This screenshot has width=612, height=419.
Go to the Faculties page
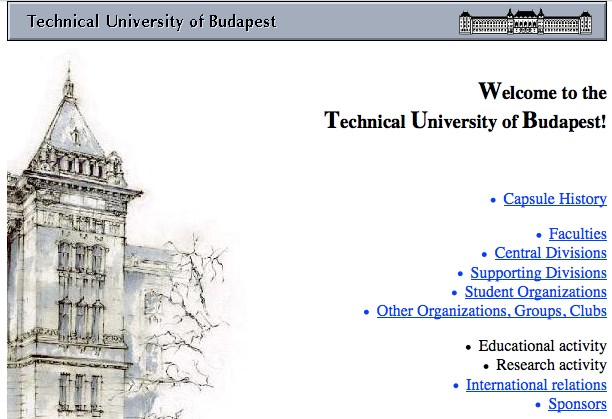[578, 234]
